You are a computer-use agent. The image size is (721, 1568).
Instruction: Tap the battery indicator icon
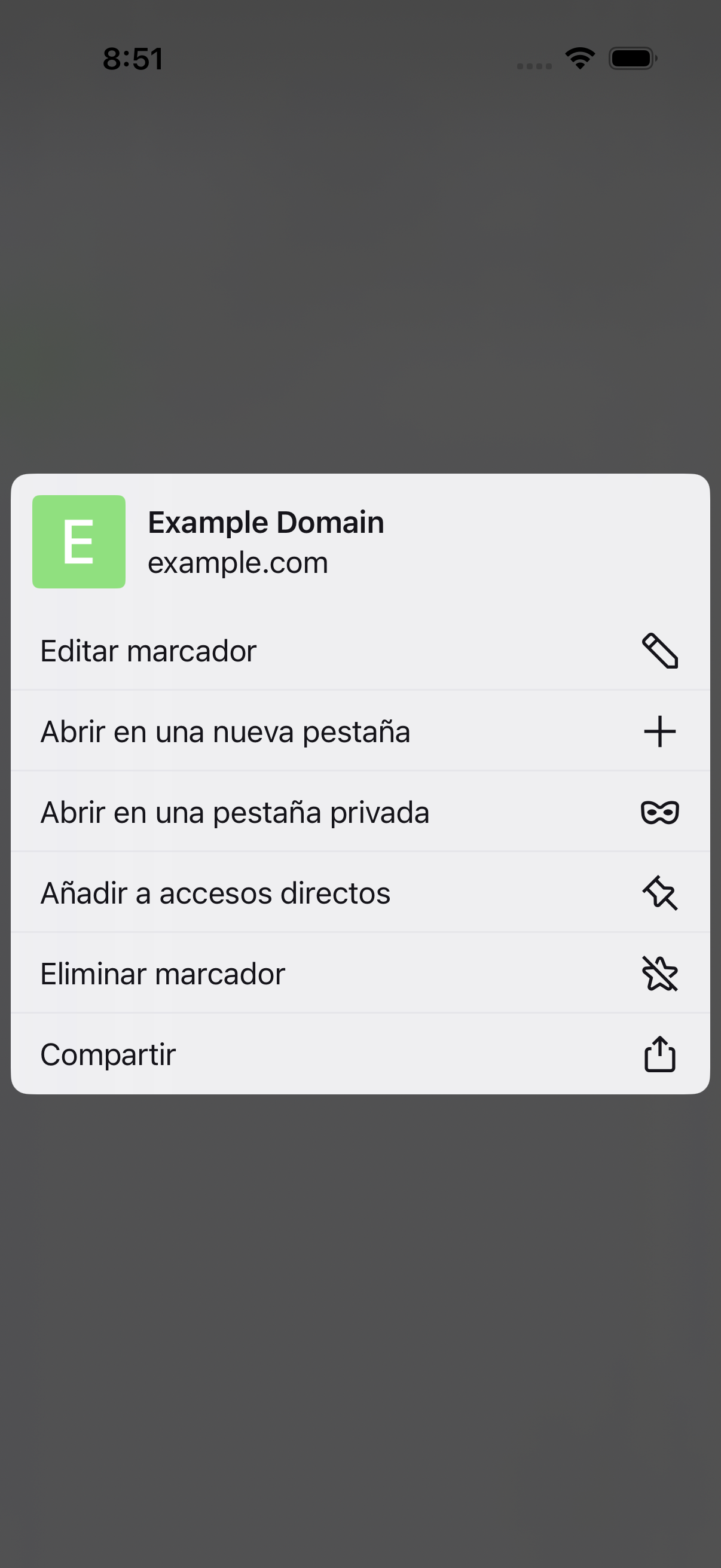[633, 59]
